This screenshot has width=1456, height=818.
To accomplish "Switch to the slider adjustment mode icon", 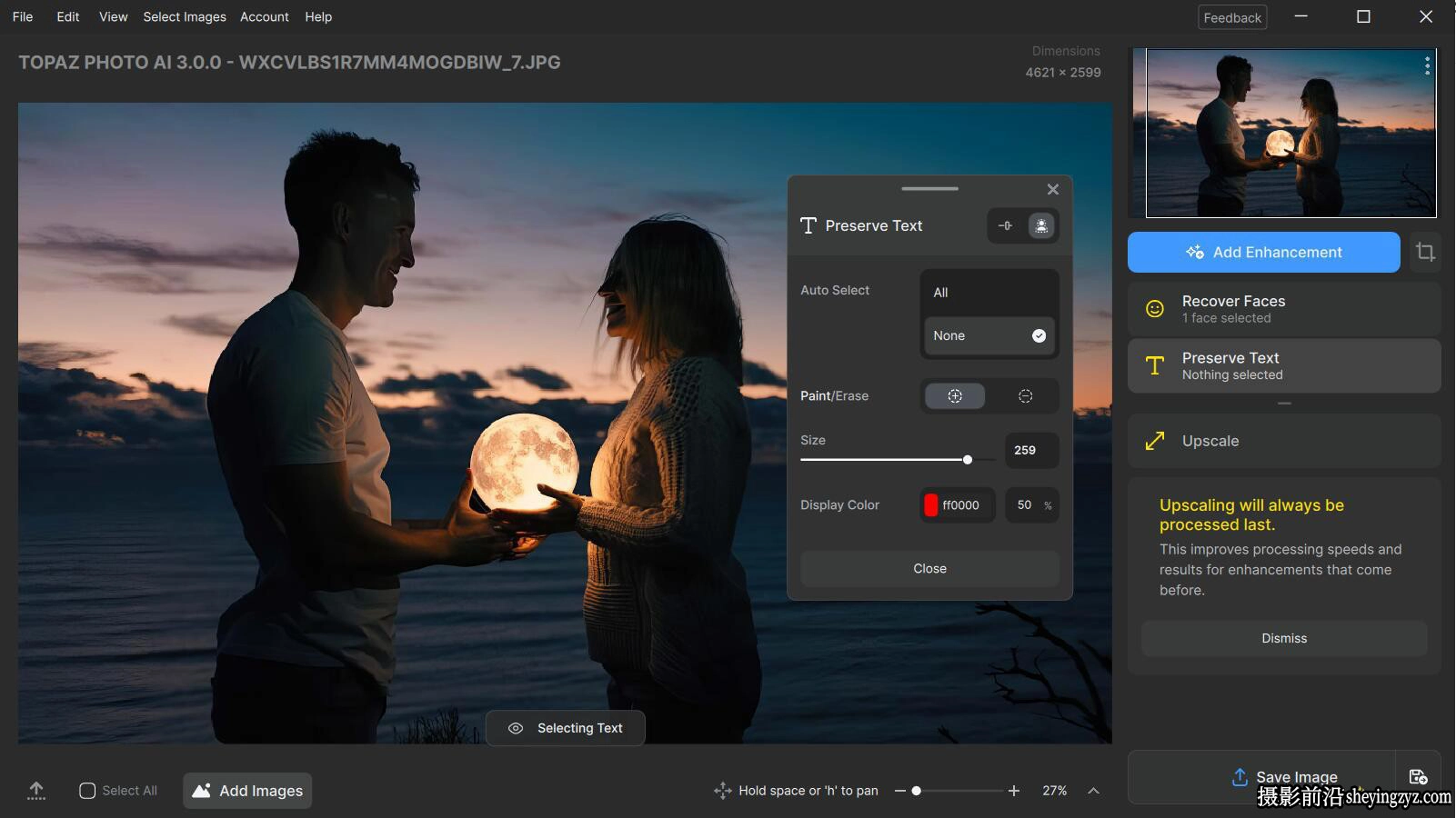I will pyautogui.click(x=1005, y=225).
